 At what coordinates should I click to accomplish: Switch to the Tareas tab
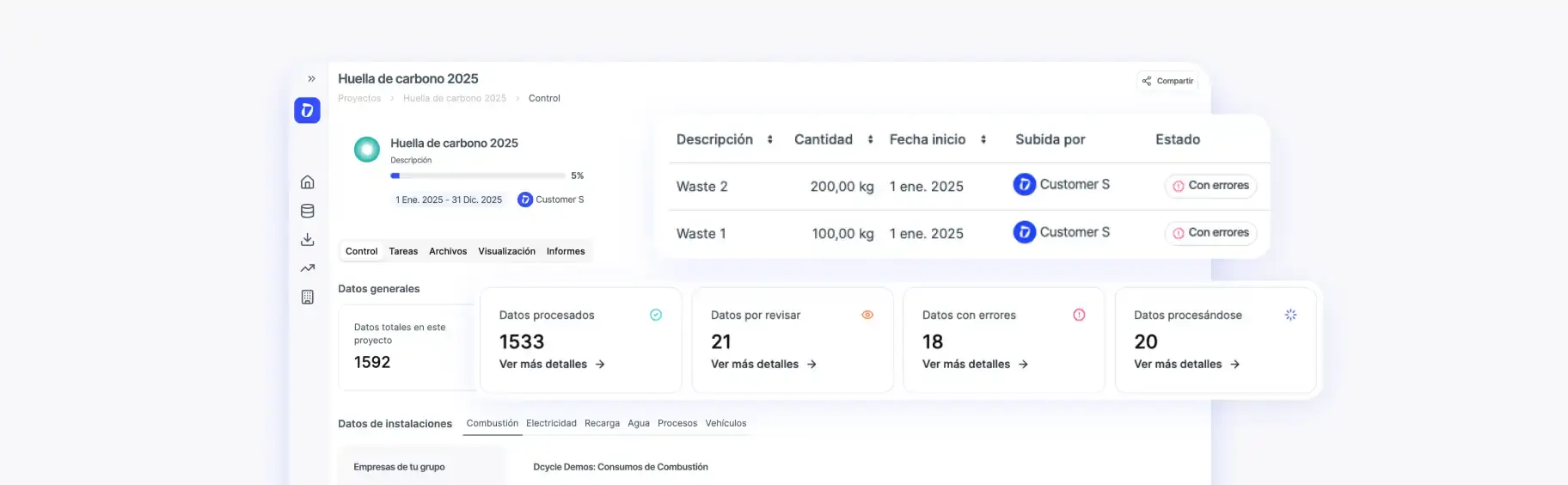pos(403,251)
